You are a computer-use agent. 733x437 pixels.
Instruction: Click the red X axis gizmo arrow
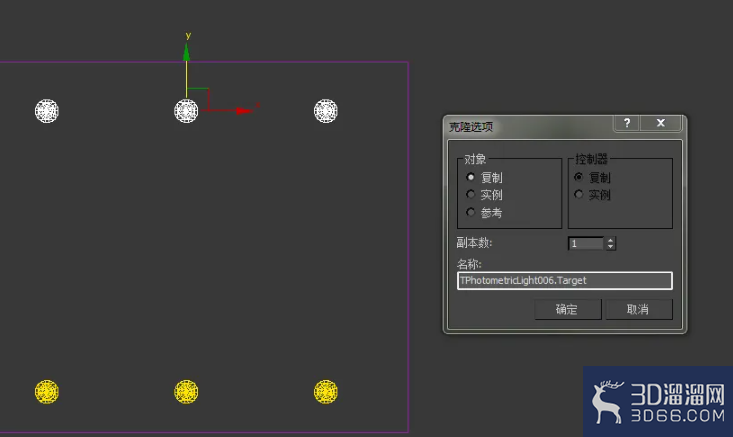click(245, 111)
